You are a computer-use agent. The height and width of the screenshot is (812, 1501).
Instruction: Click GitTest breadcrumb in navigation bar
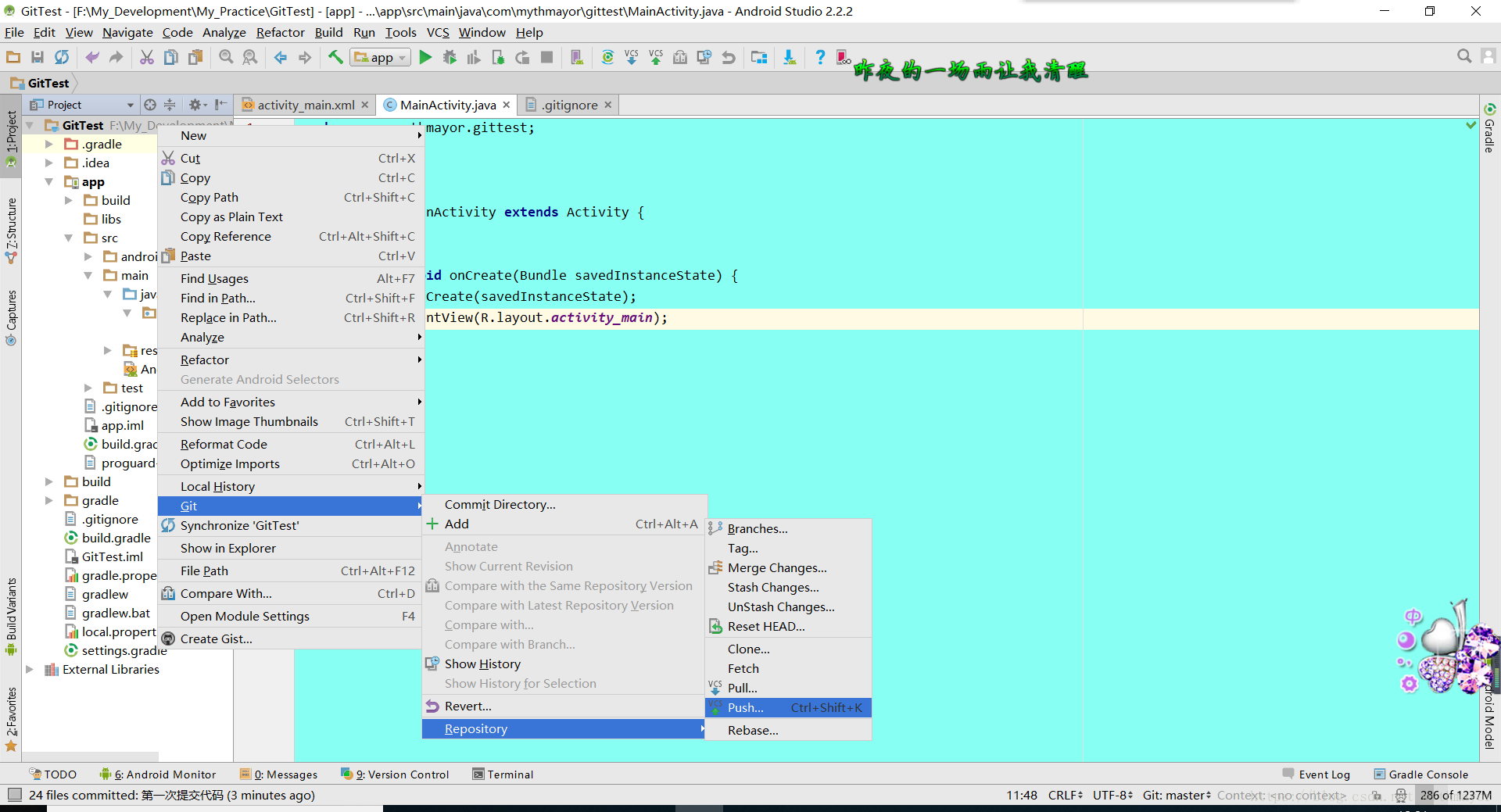pos(40,83)
